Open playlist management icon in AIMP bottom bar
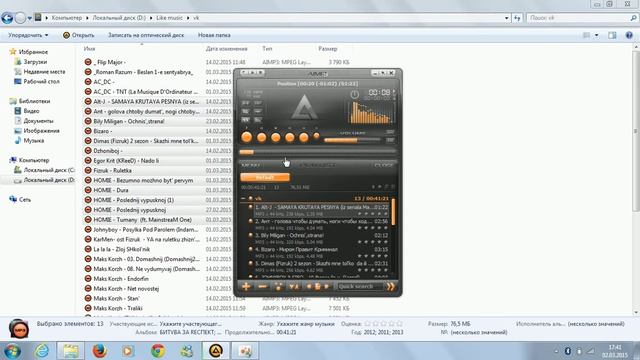This screenshot has height=360, width=640. [x=318, y=287]
